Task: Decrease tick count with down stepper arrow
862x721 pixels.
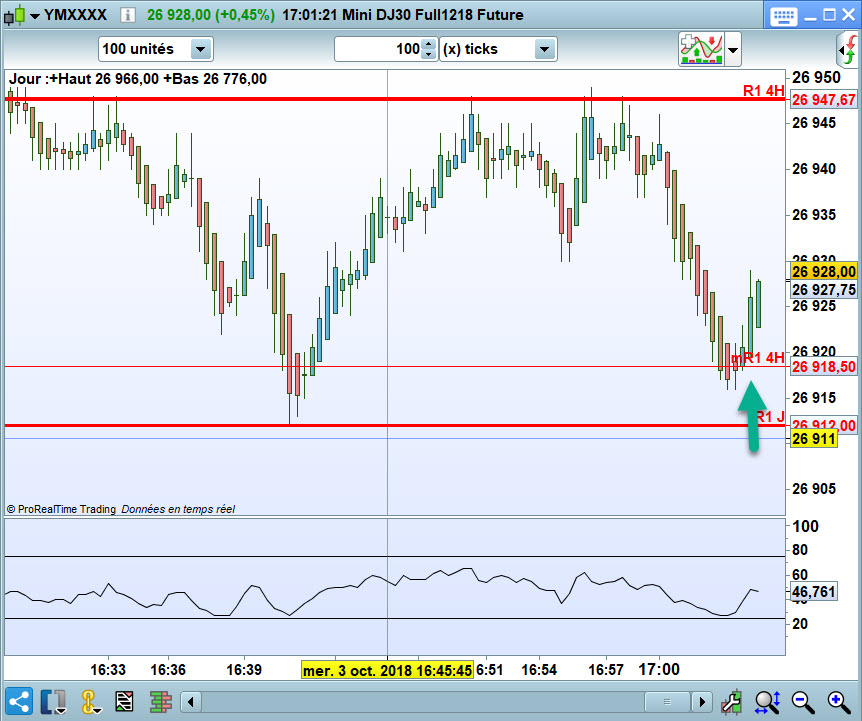Action: pos(429,54)
